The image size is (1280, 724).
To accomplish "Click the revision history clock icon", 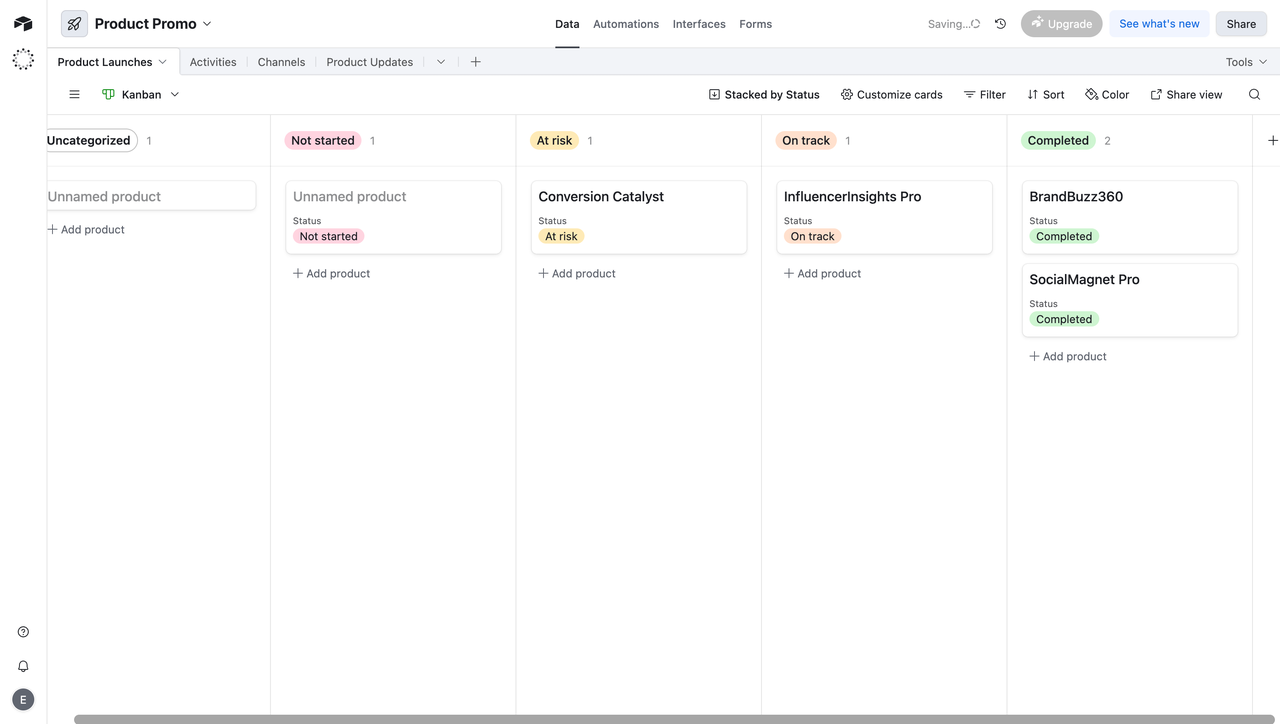I will [x=1000, y=23].
